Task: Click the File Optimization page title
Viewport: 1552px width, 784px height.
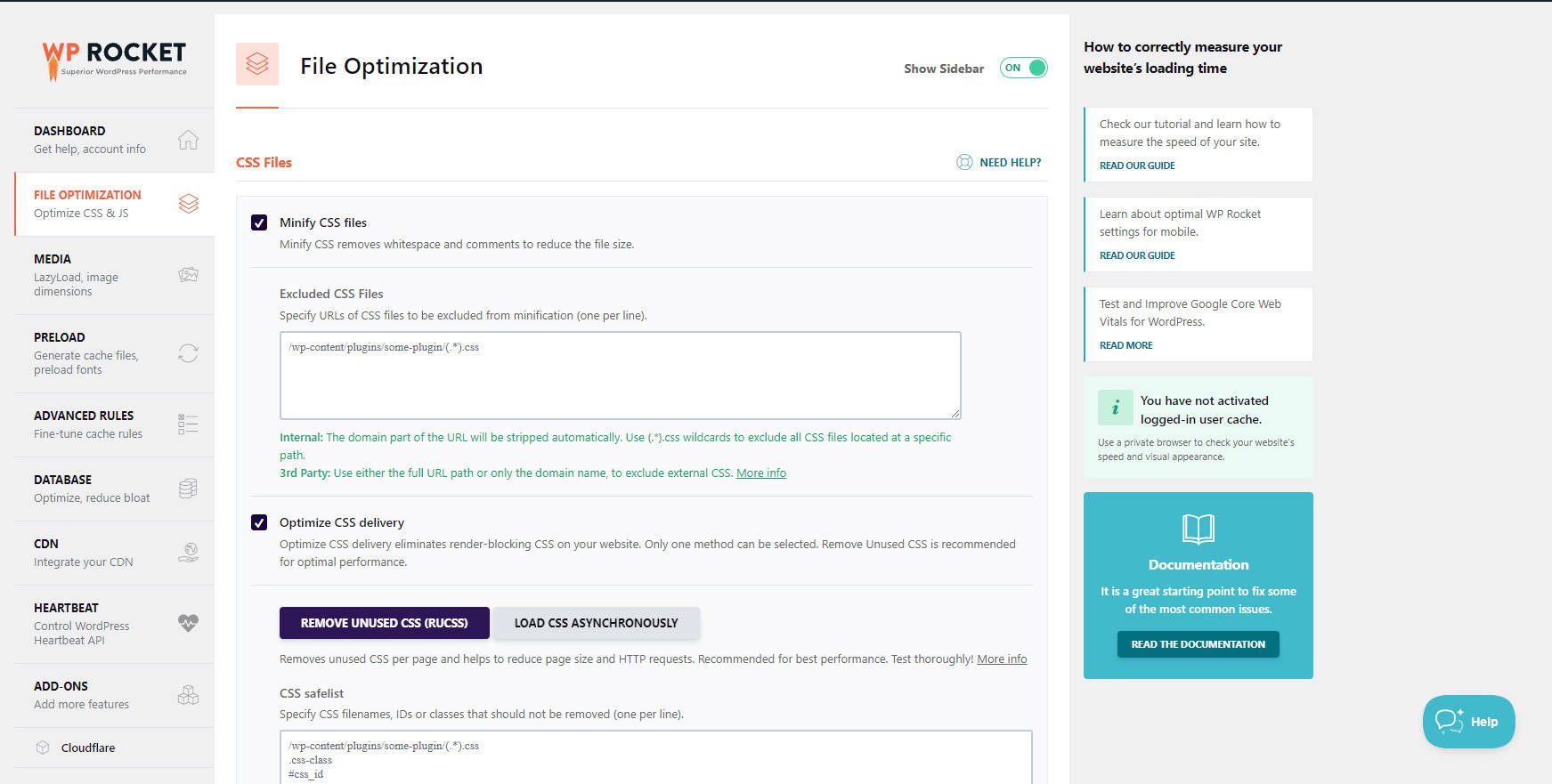Action: coord(391,66)
